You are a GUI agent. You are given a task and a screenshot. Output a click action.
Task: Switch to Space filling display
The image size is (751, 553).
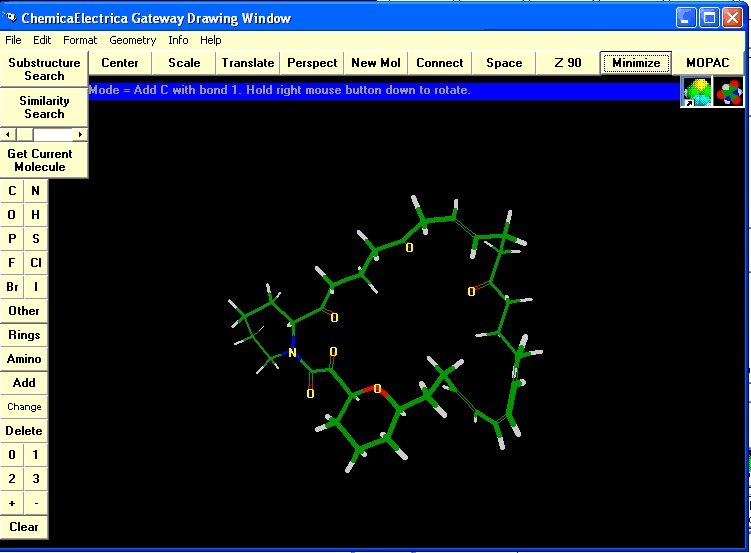504,63
